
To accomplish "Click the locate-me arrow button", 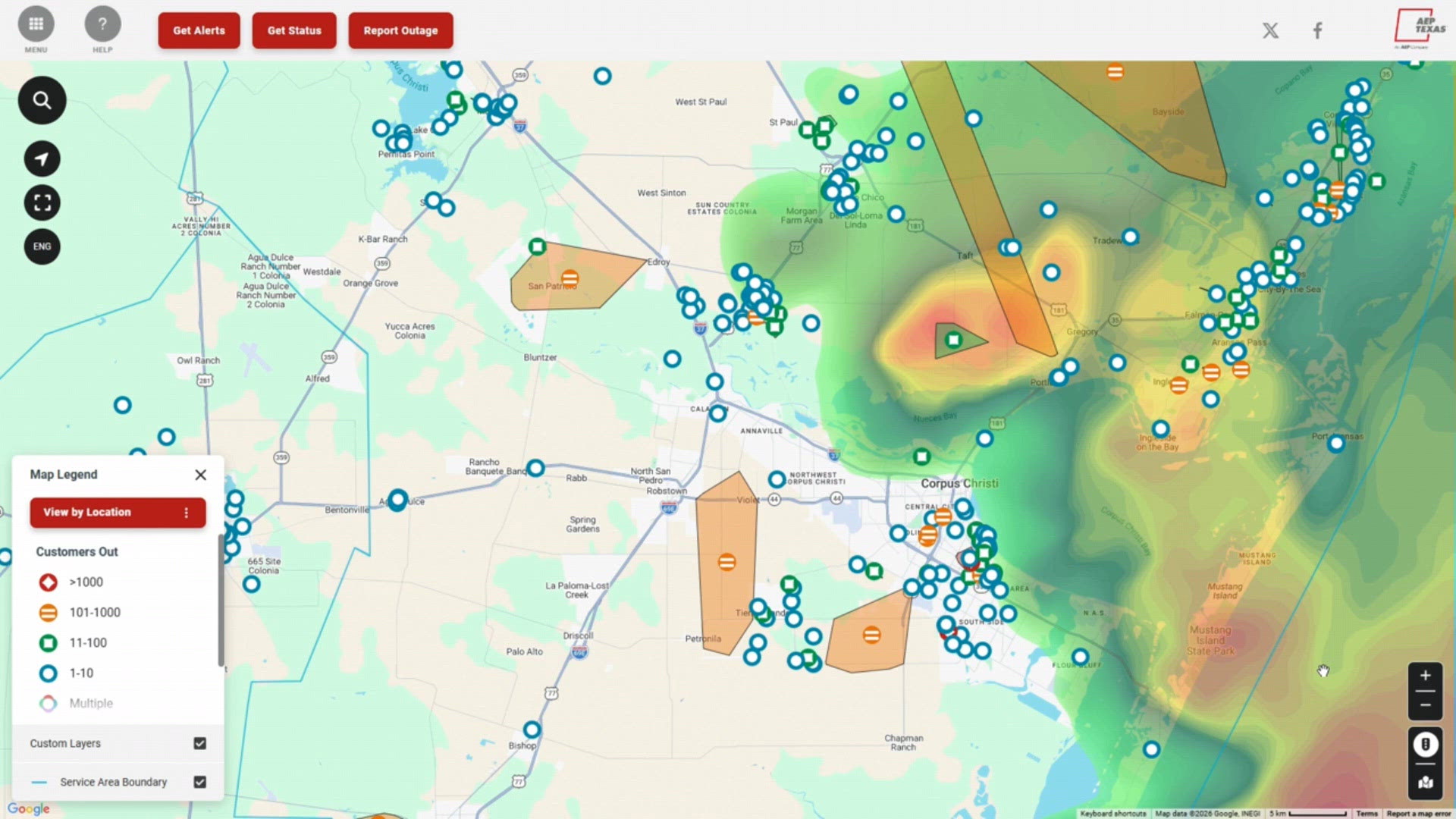I will pos(42,159).
